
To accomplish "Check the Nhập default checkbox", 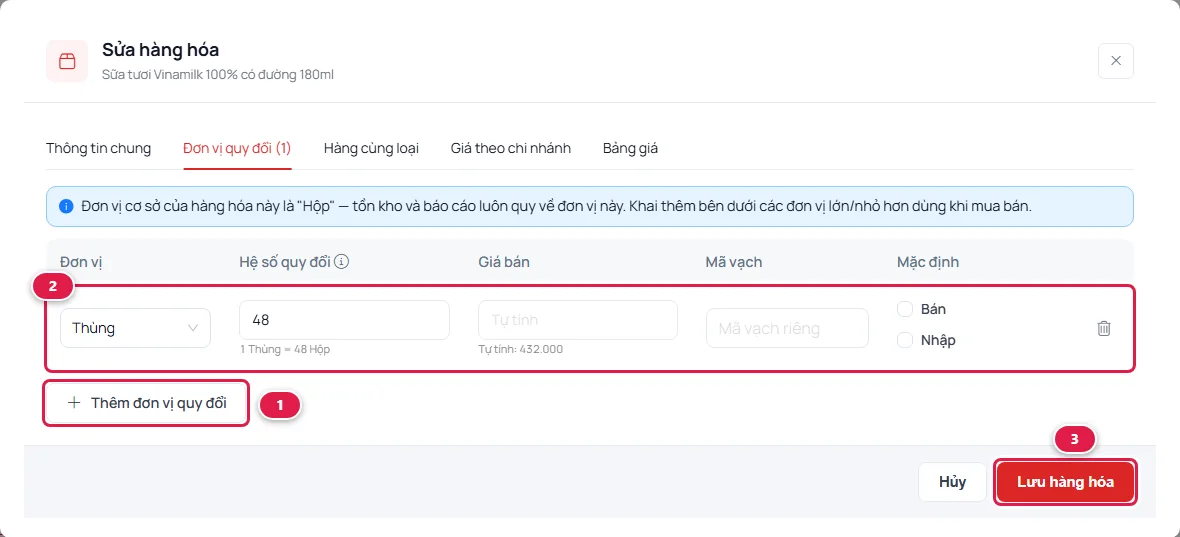I will point(905,341).
